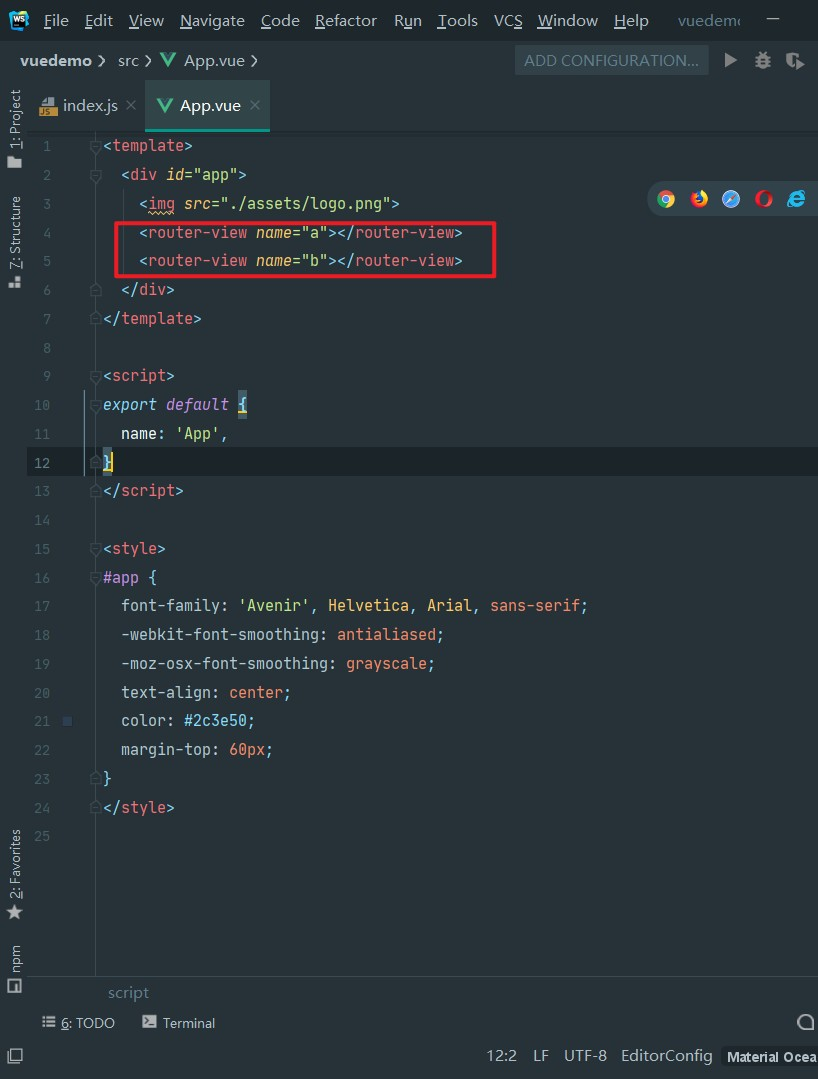Open the Navigate menu
818x1079 pixels.
click(212, 21)
